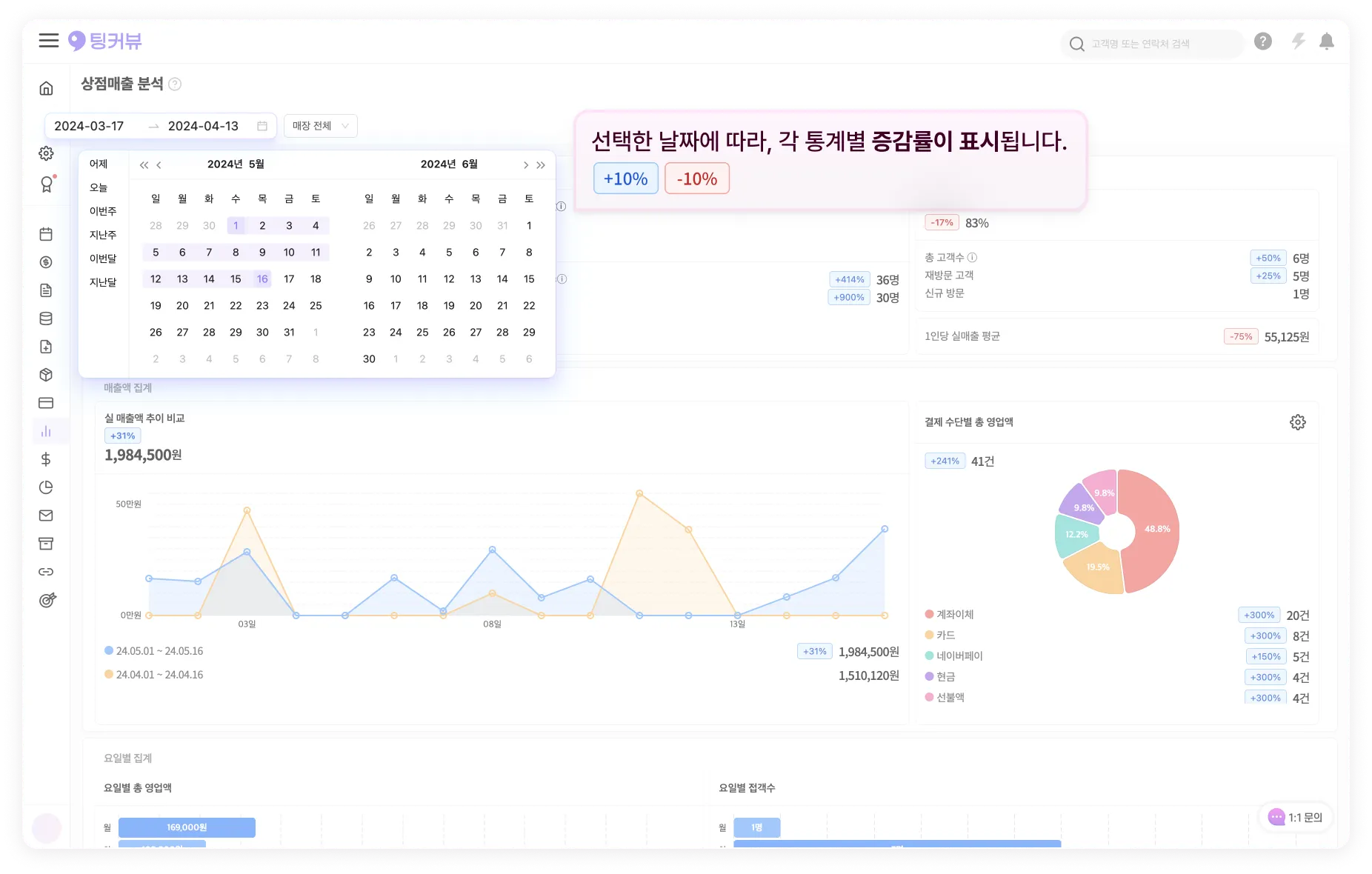Image resolution: width=1372 pixels, height=874 pixels.
Task: Click the dollar sign sidebar icon
Action: coord(46,459)
